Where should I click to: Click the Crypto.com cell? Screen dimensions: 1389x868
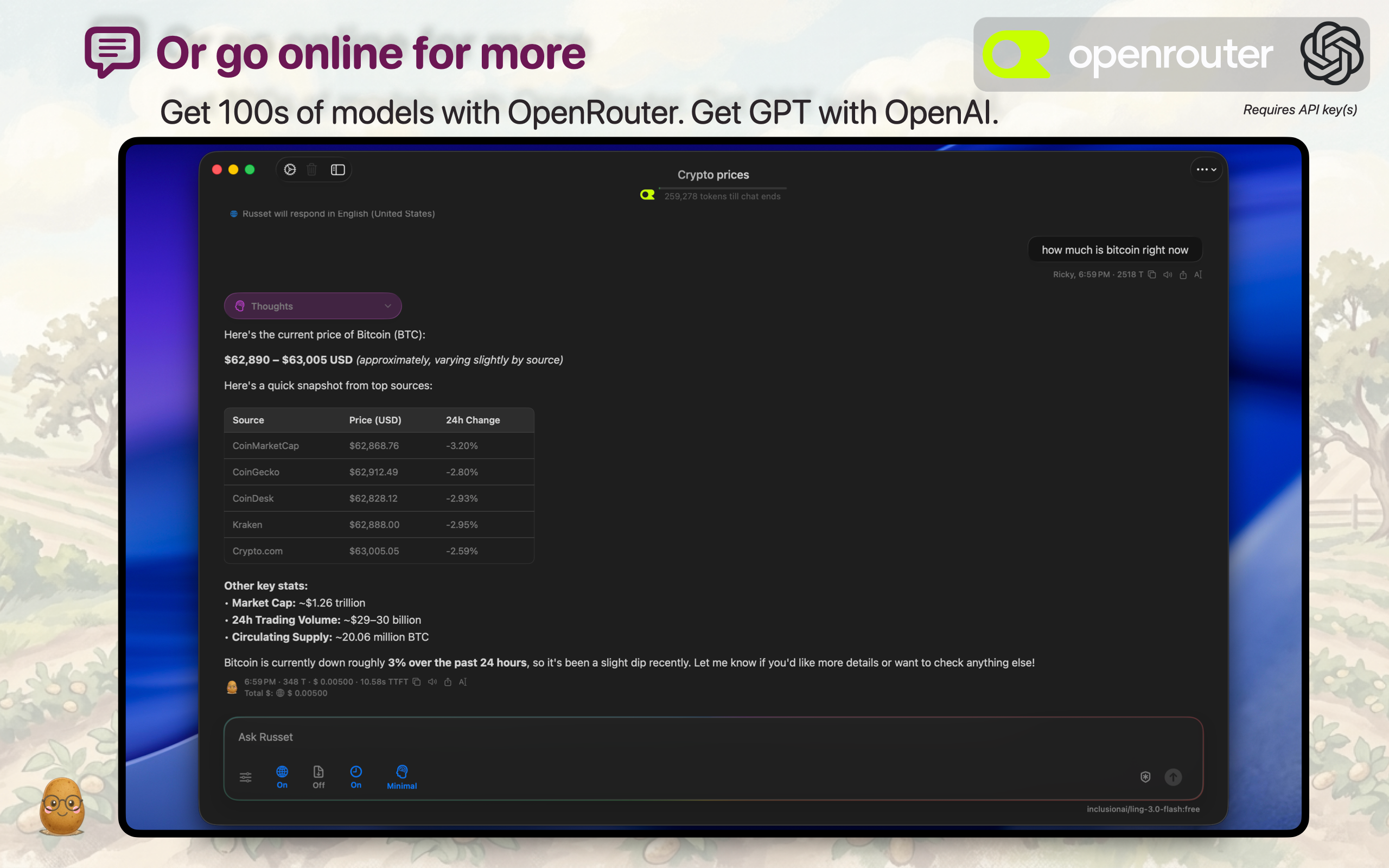[x=258, y=551]
